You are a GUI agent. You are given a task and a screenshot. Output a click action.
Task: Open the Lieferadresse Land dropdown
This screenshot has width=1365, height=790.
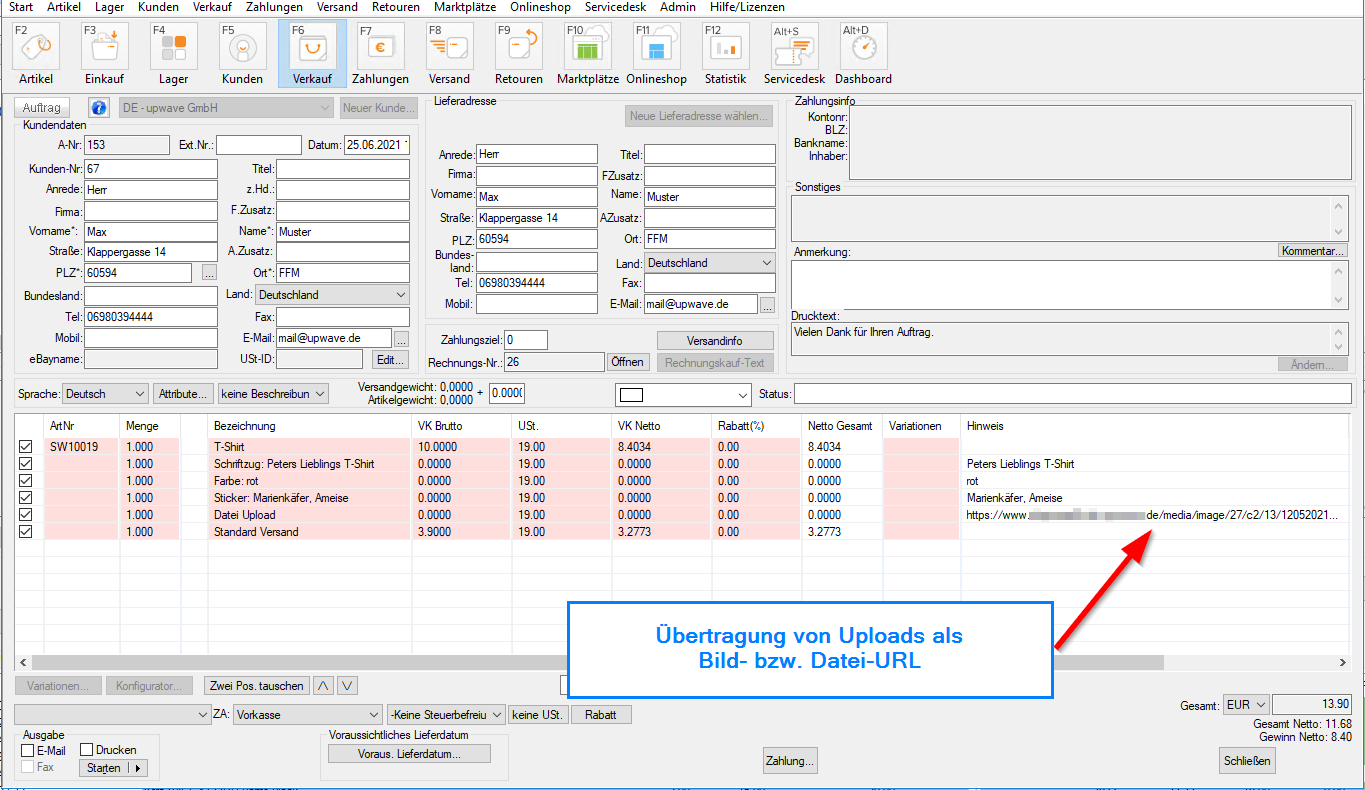[x=710, y=263]
